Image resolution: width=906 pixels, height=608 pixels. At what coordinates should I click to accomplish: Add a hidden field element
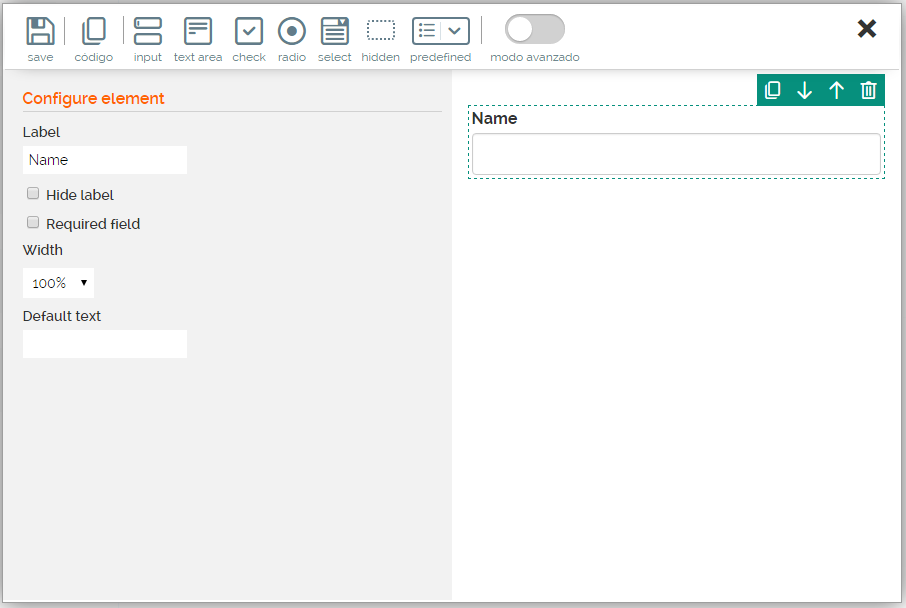point(380,32)
